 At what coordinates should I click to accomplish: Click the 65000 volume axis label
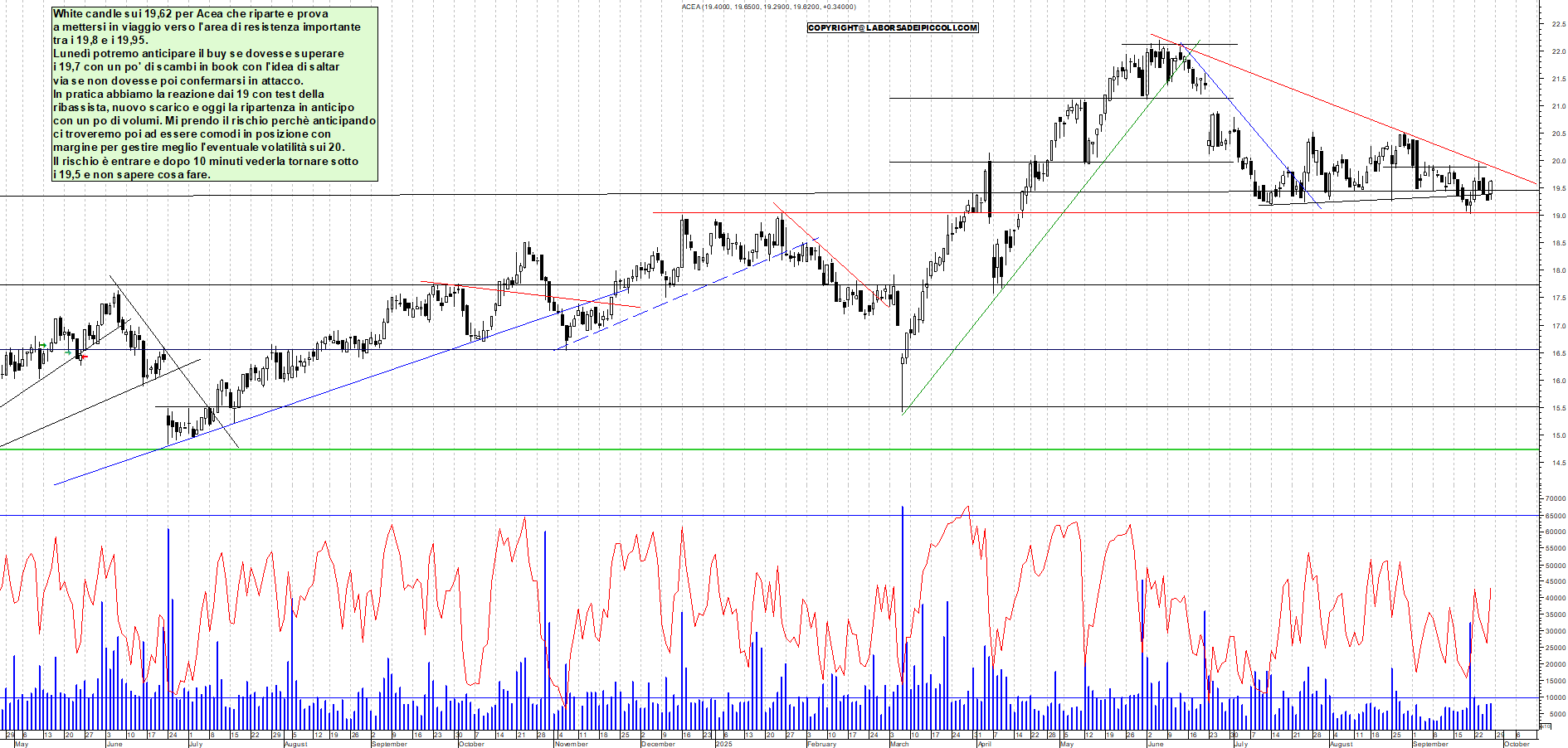pos(1556,516)
